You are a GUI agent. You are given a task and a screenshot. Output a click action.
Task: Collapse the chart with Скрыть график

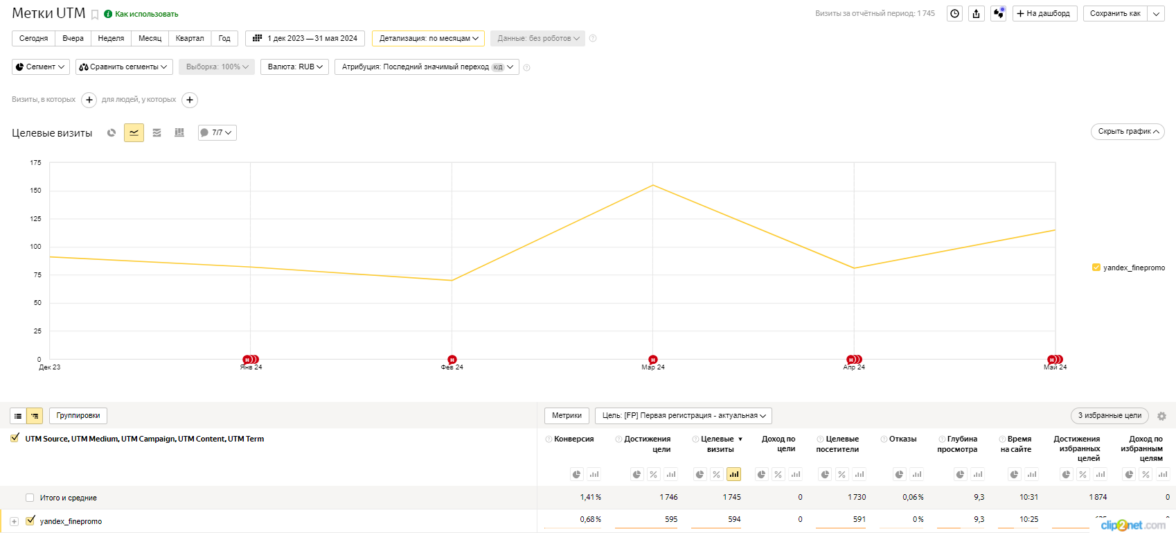(x=1127, y=131)
